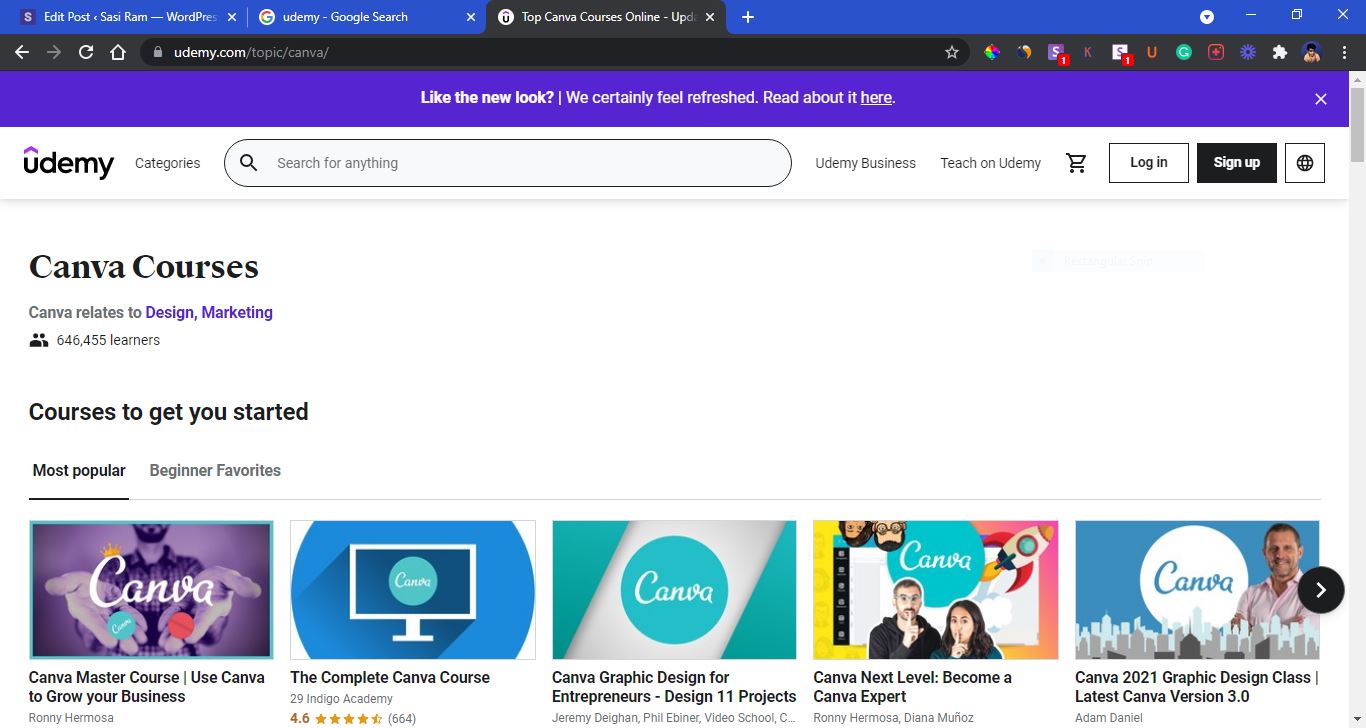
Task: Click Canva Next Level course title
Action: click(912, 687)
